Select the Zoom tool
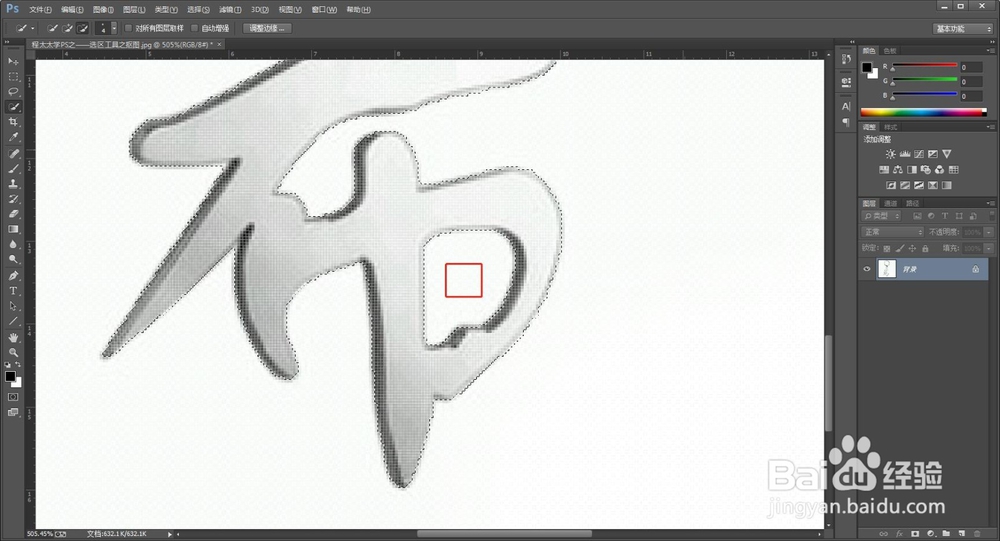1000x541 pixels. (x=13, y=352)
